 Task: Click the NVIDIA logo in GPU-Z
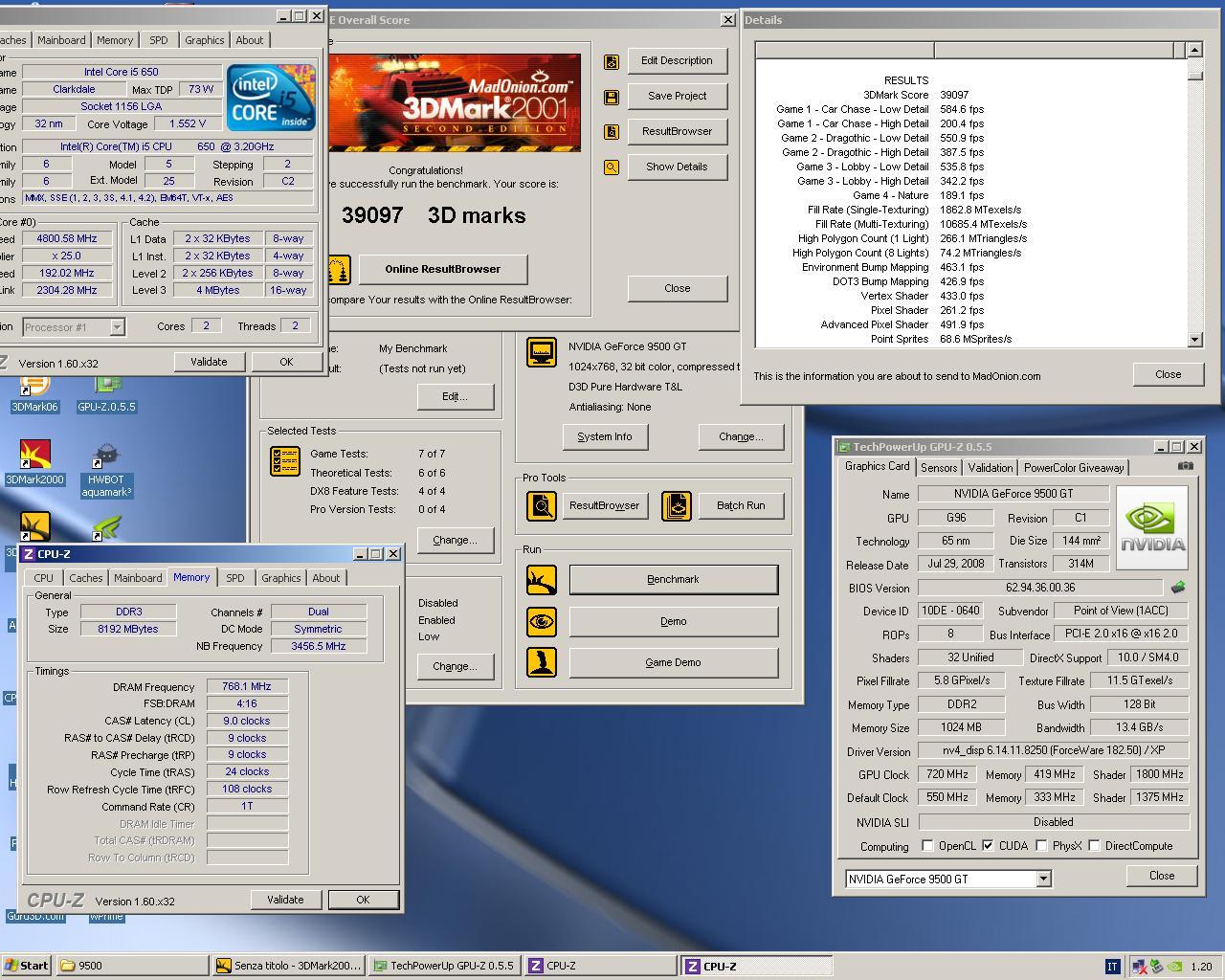click(x=1152, y=527)
